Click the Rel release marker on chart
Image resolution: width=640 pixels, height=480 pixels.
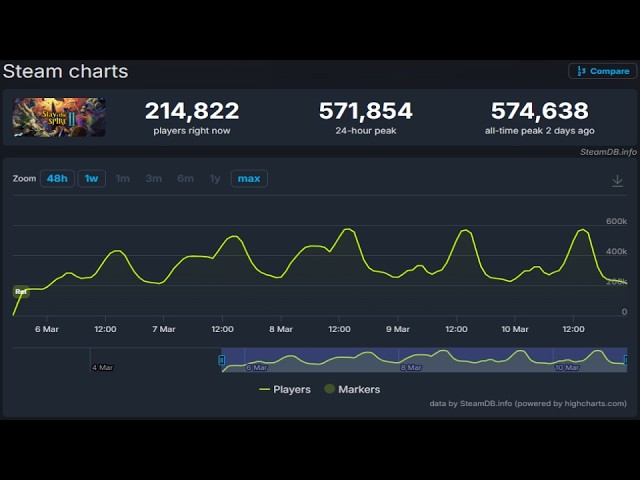[x=21, y=291]
